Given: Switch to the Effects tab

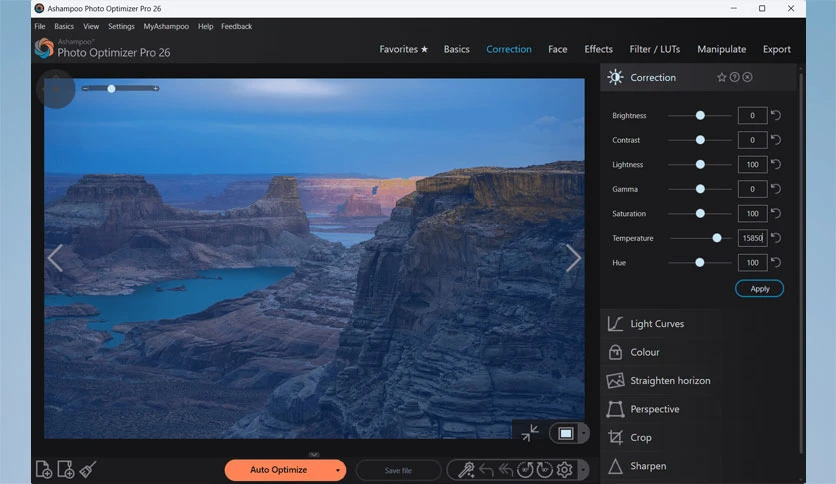Looking at the screenshot, I should (x=598, y=49).
